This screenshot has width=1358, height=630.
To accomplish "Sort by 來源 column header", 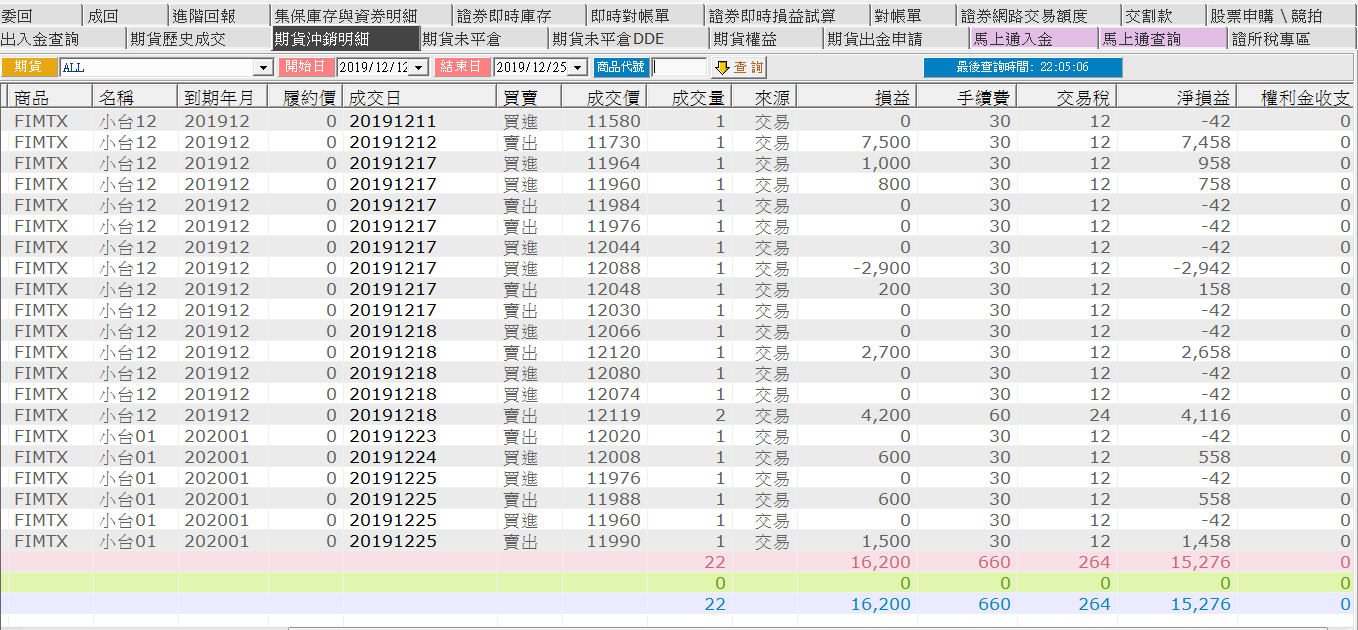I will [x=765, y=97].
